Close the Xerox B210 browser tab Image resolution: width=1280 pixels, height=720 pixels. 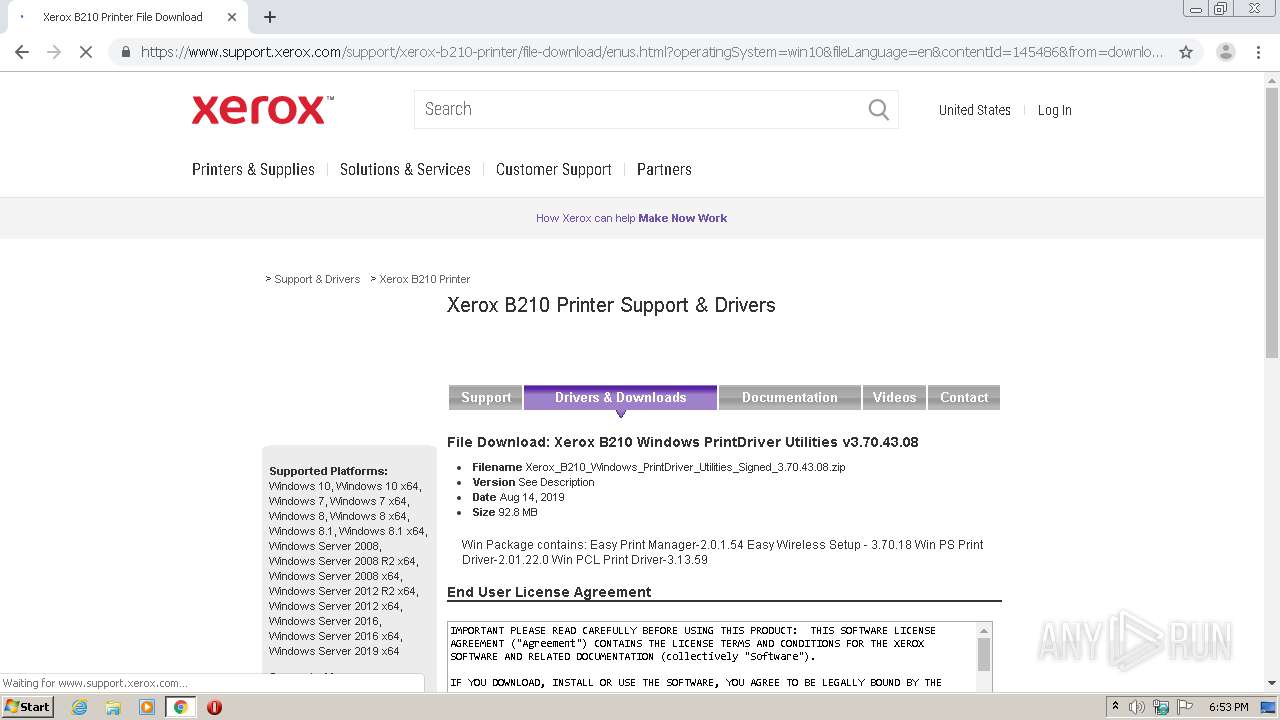point(232,17)
